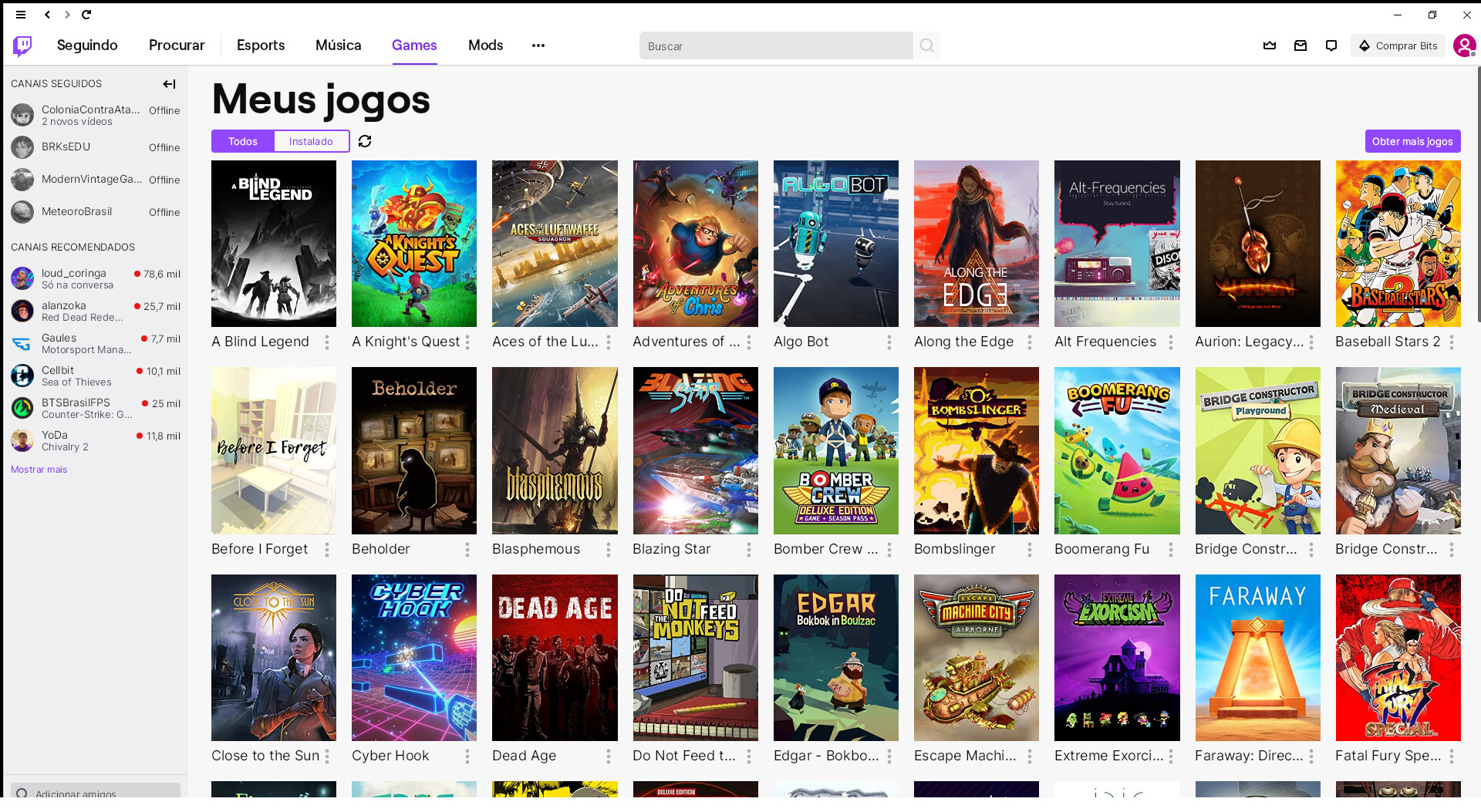Click the Escape Machi... game title
The image size is (1481, 812).
click(965, 756)
